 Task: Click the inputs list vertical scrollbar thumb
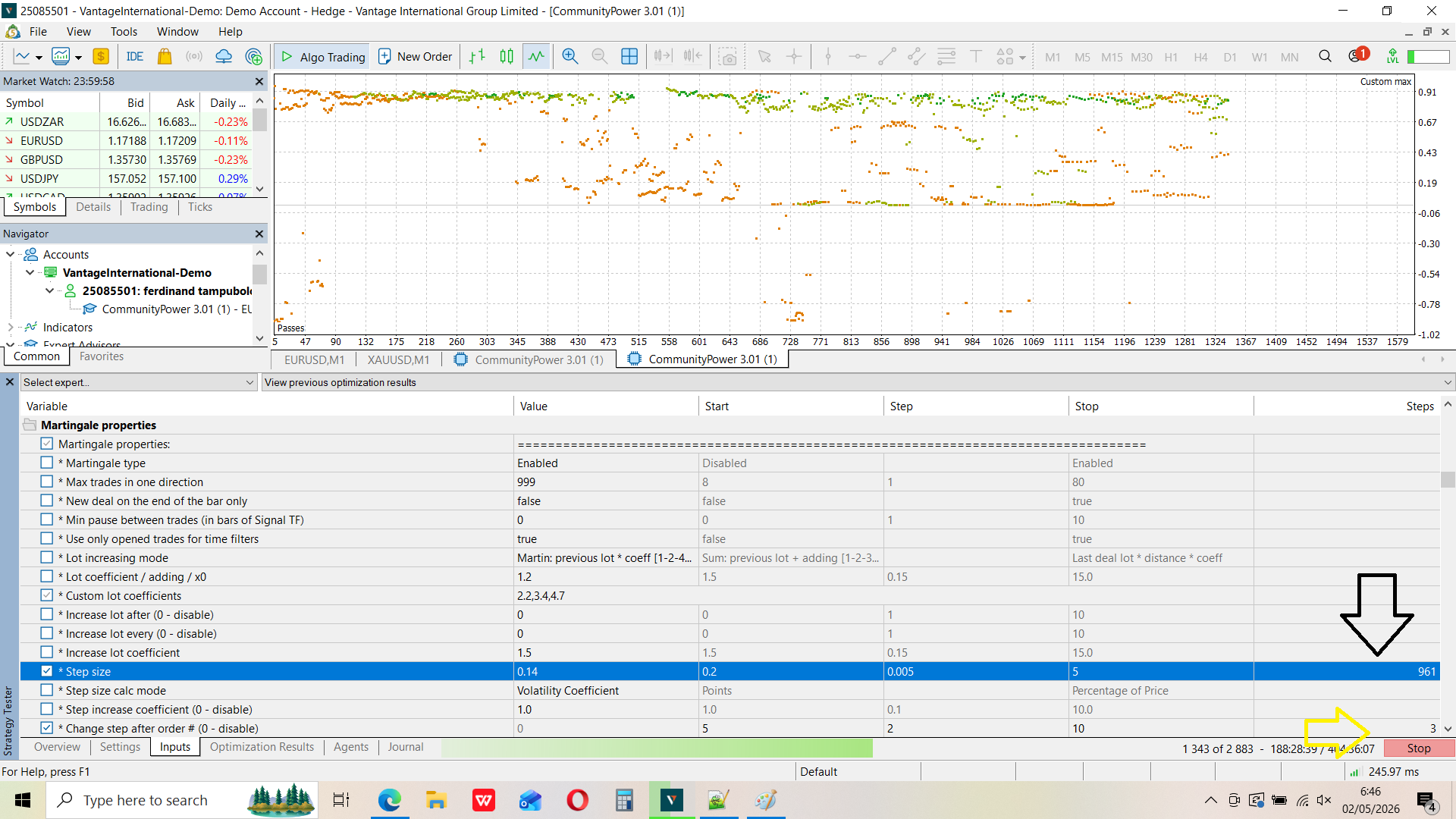tap(1448, 480)
